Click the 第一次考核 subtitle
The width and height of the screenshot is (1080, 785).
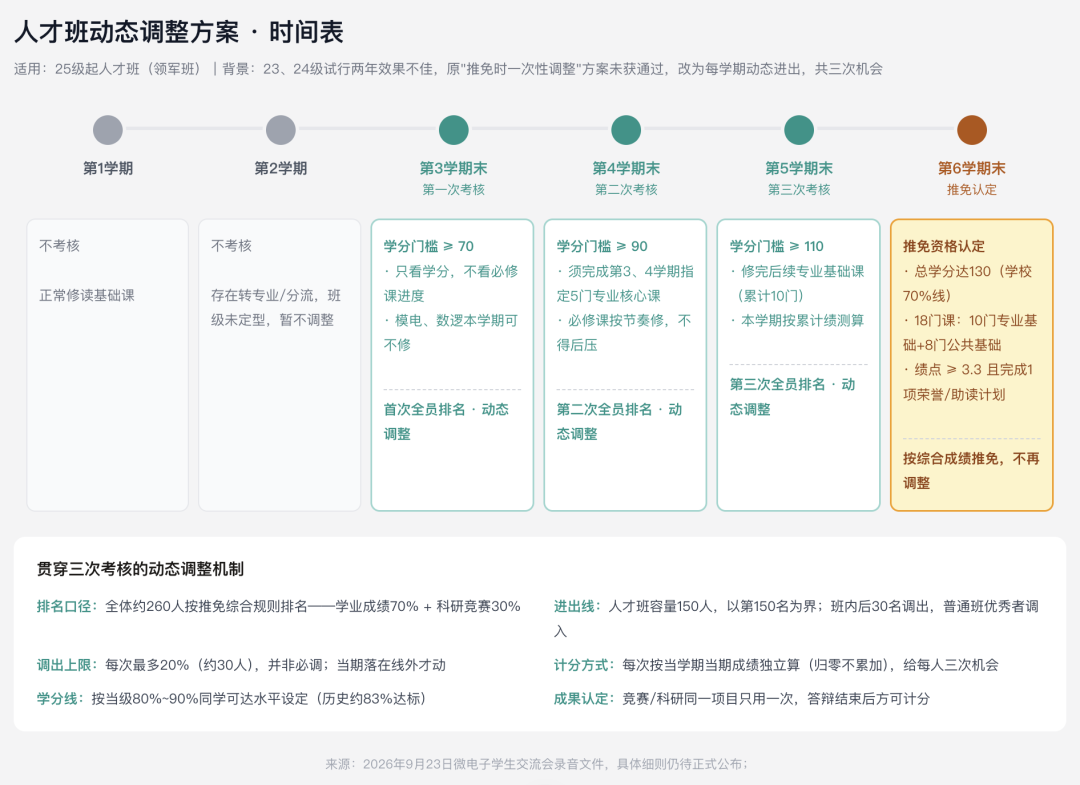[454, 189]
